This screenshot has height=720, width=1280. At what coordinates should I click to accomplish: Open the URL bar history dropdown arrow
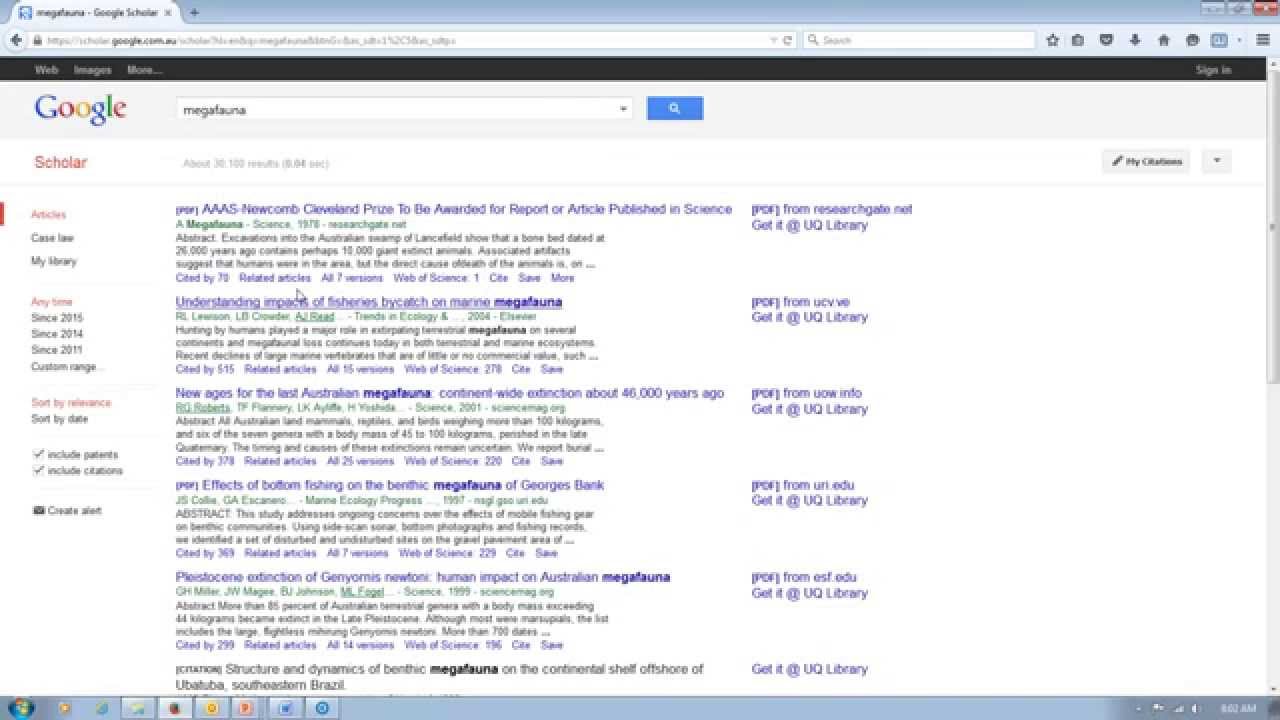773,40
